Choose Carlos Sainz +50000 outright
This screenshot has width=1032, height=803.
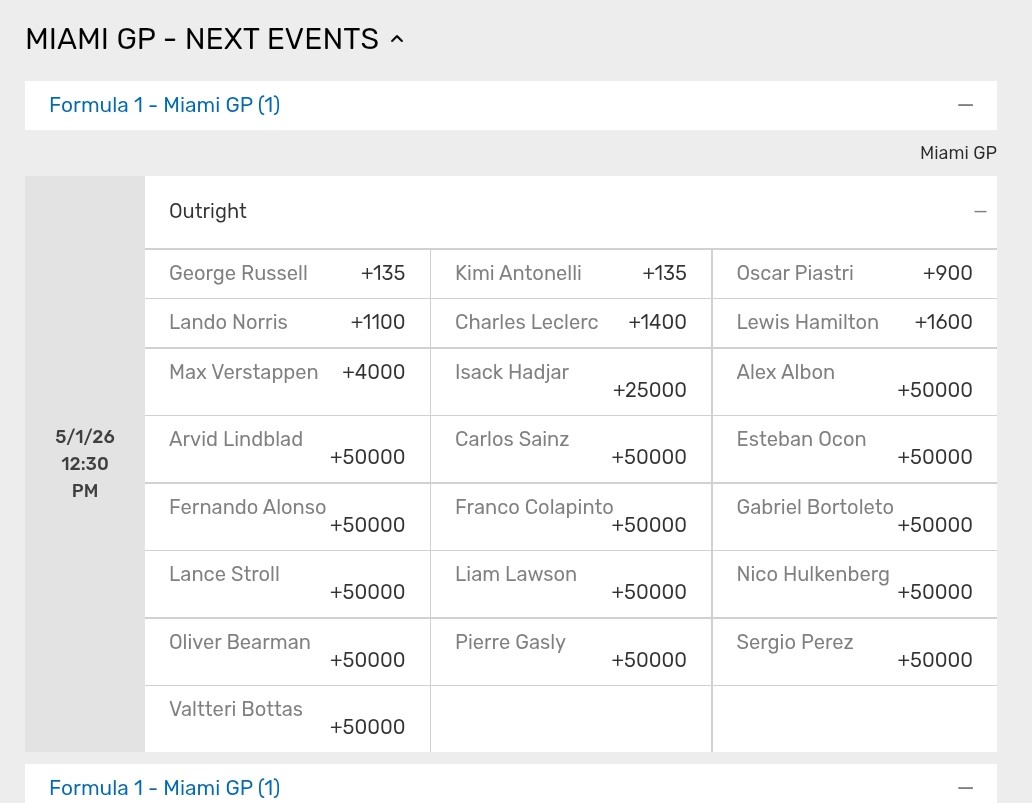571,449
